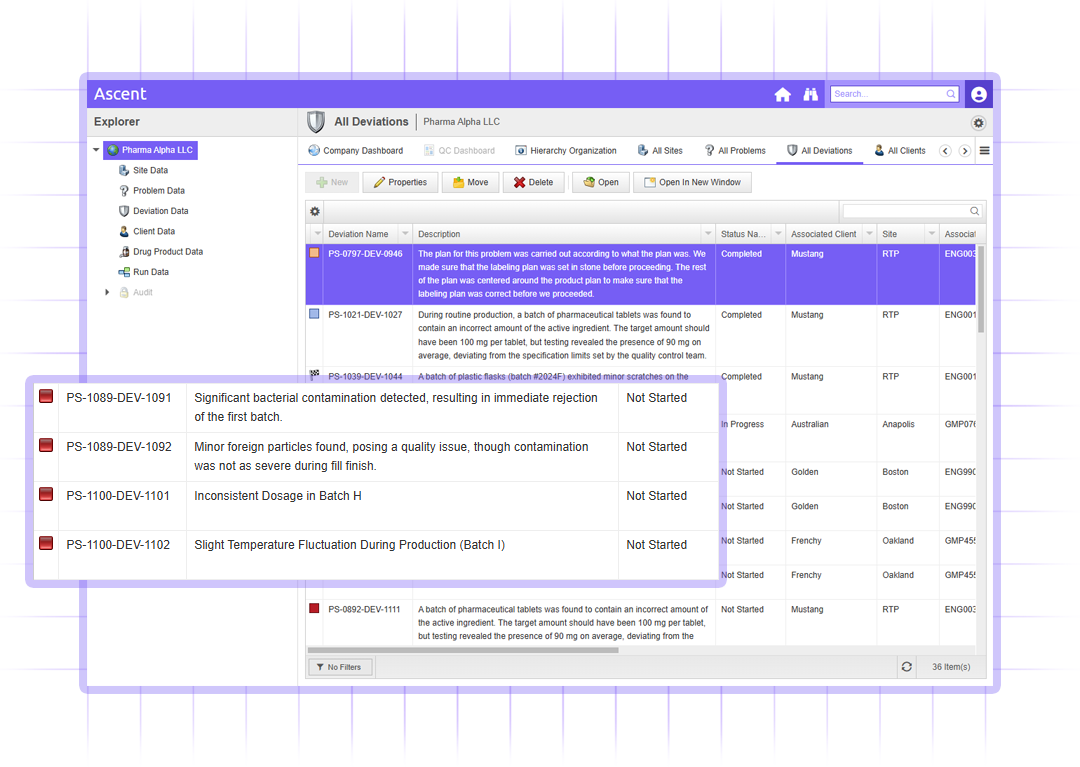Collapse the Pharma Alpha LLC tree node
Screen dimensions: 1080x767
point(97,151)
